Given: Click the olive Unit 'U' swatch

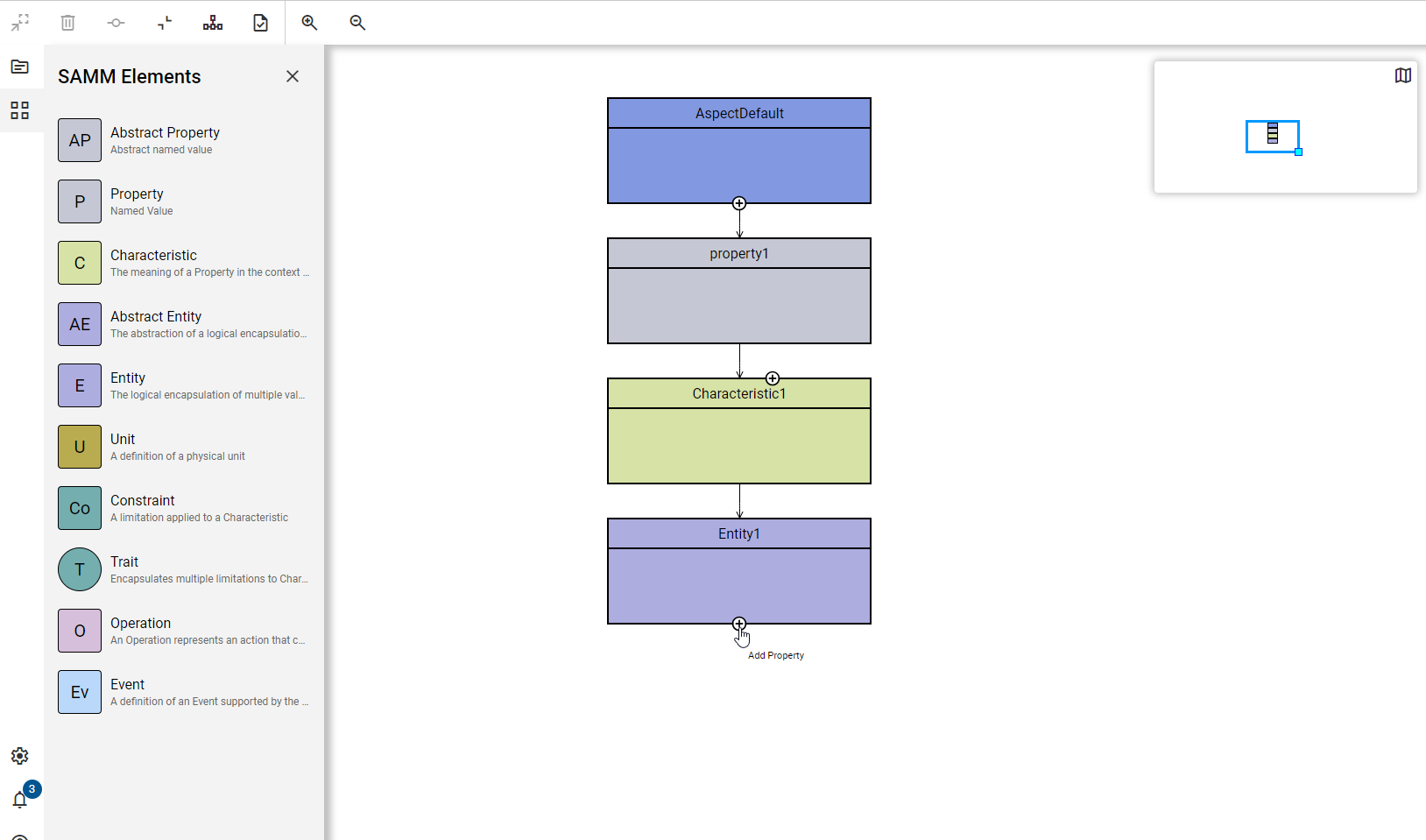Looking at the screenshot, I should coord(80,447).
